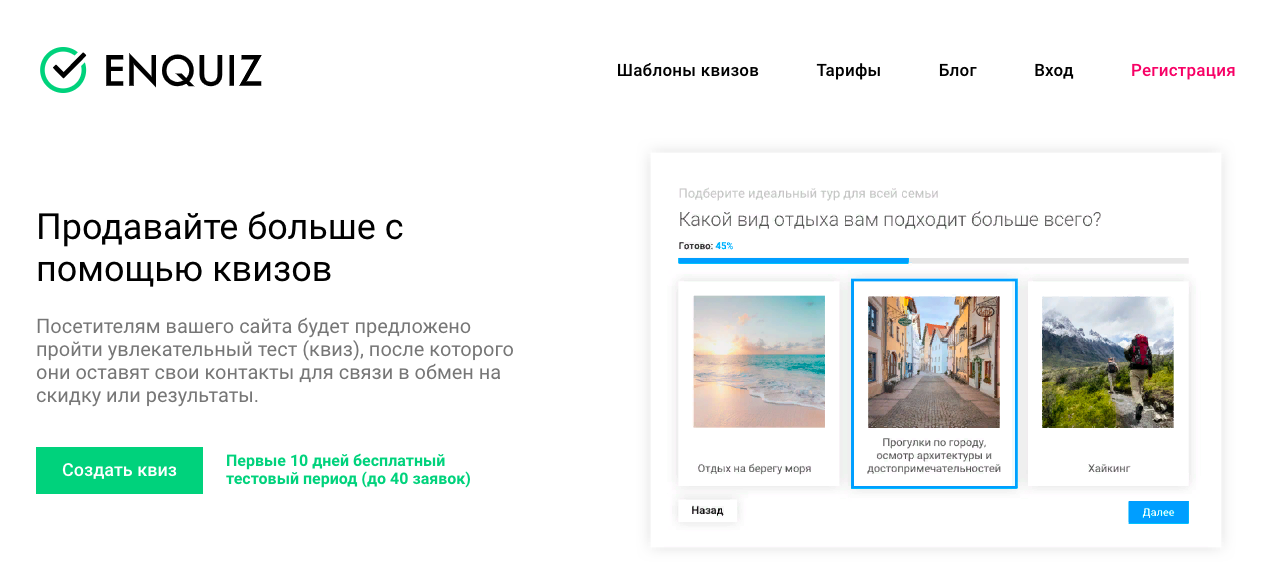The image size is (1262, 571).
Task: Open the Шаблоны квизов menu item
Action: 687,70
